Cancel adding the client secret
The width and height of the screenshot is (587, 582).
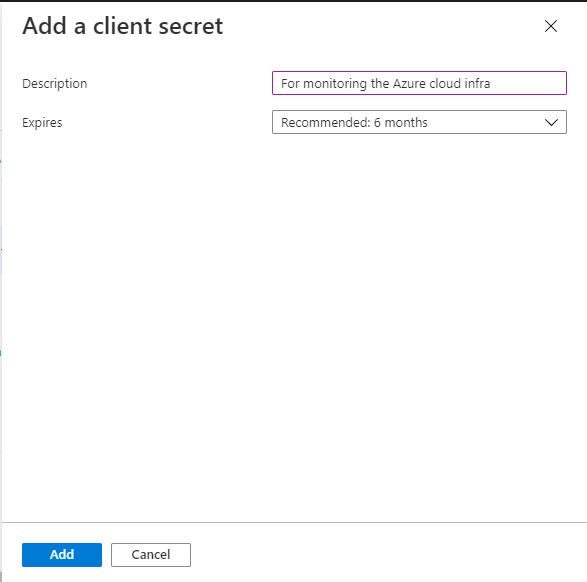click(x=151, y=555)
